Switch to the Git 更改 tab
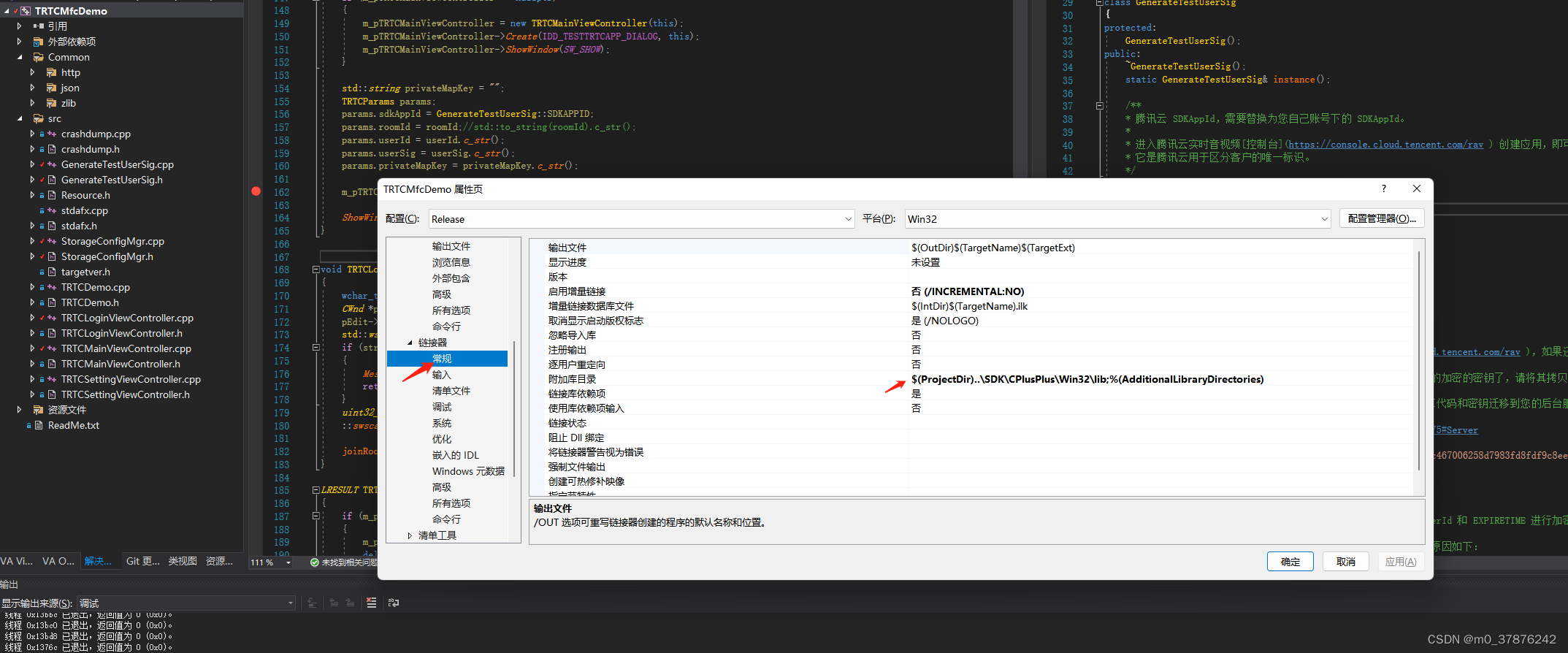 click(142, 561)
